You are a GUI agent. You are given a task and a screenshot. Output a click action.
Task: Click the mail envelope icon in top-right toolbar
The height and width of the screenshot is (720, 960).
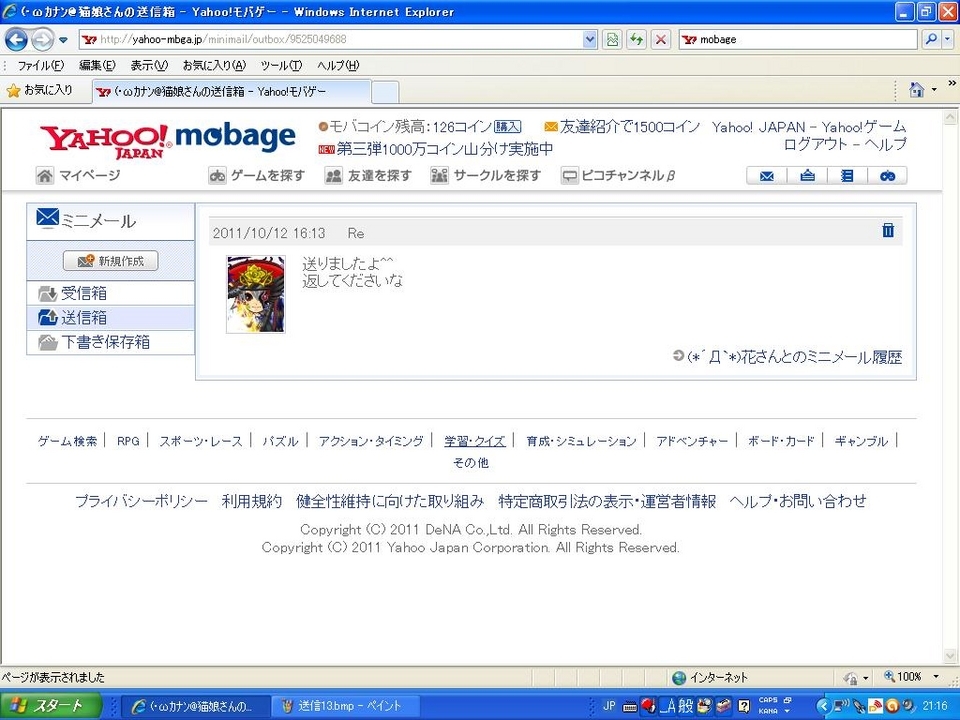point(767,176)
